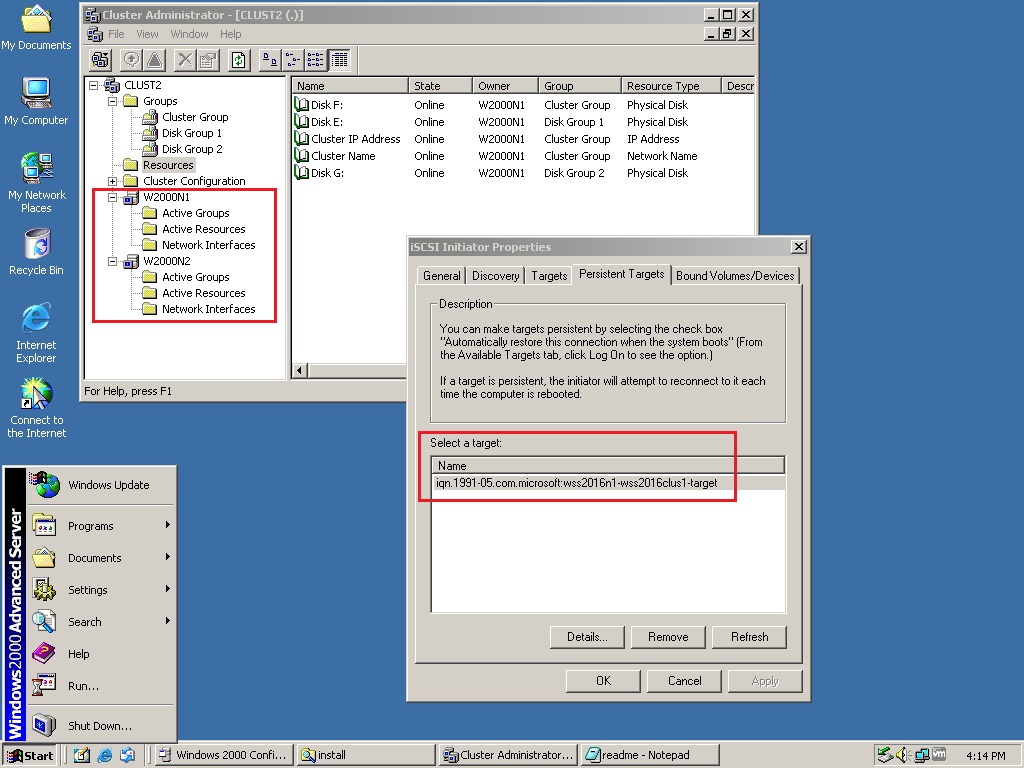1024x768 pixels.
Task: Click the Details... button
Action: coord(587,637)
